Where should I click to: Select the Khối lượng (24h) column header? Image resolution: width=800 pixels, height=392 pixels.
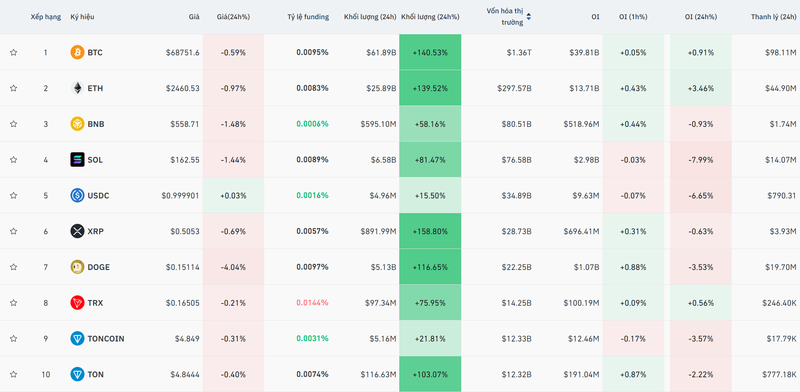(x=370, y=17)
